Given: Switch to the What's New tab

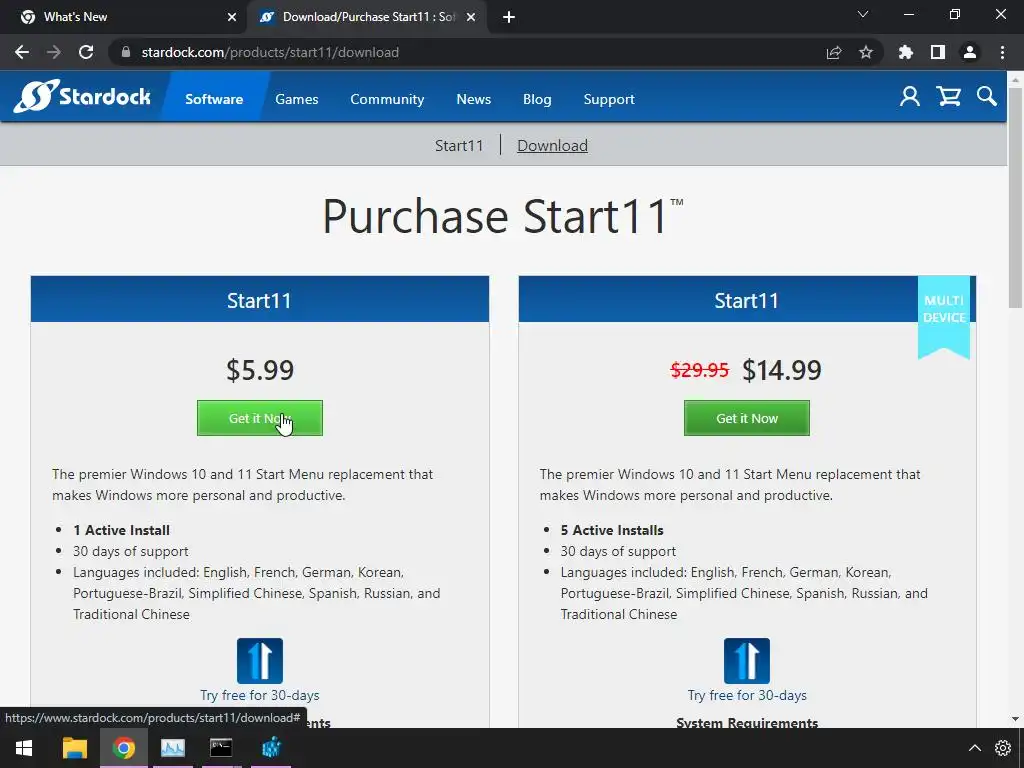Looking at the screenshot, I should [124, 17].
